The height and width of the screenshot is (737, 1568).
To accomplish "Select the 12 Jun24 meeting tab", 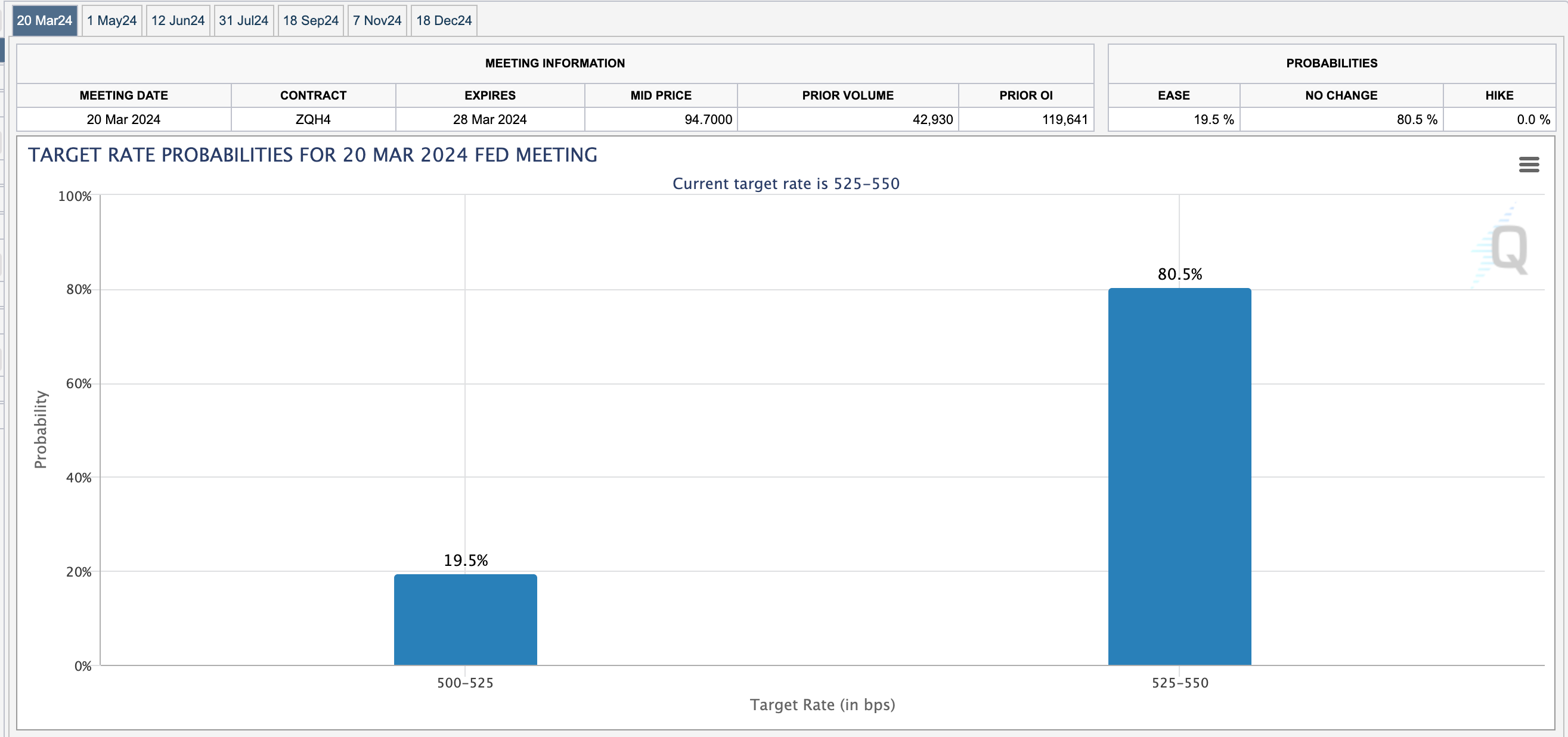I will 178,21.
